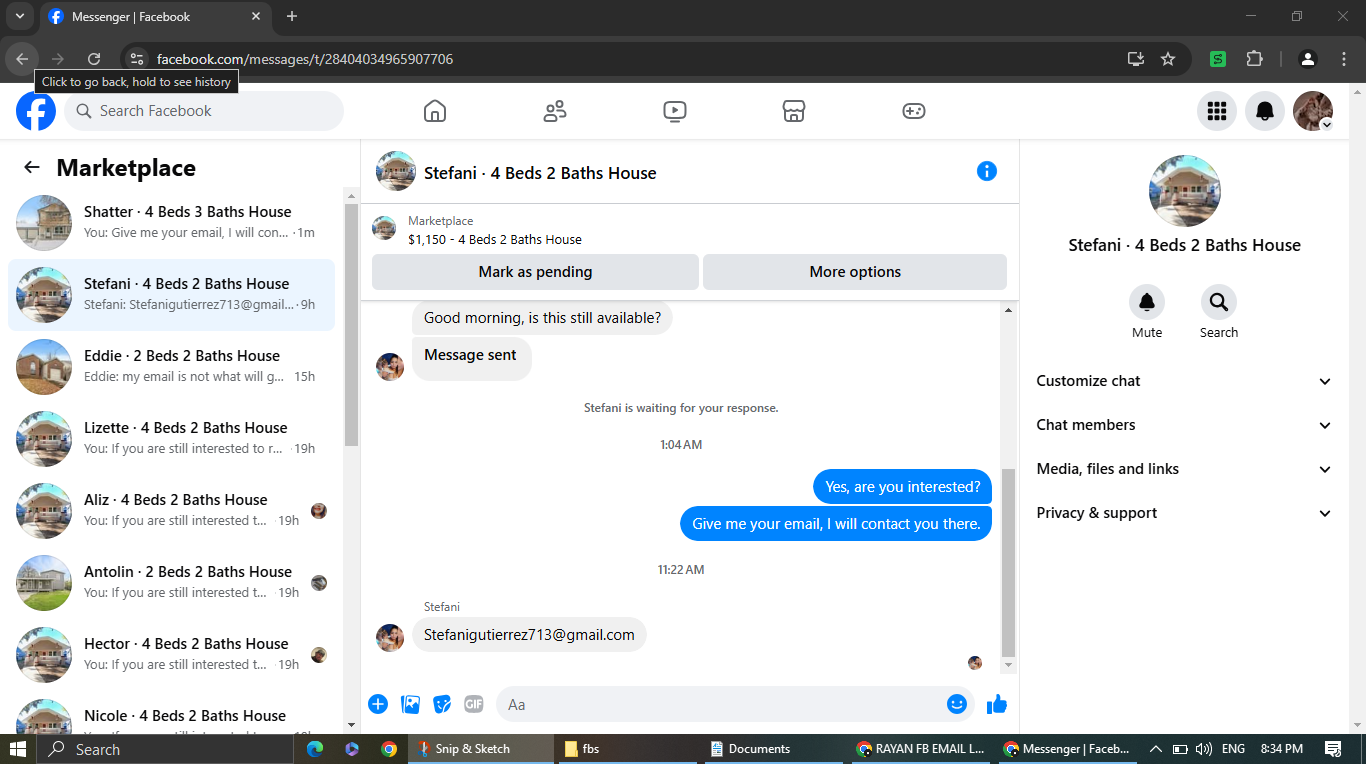Click the chat messages scrollbar
Screen dimensions: 1366x764
[x=1008, y=562]
